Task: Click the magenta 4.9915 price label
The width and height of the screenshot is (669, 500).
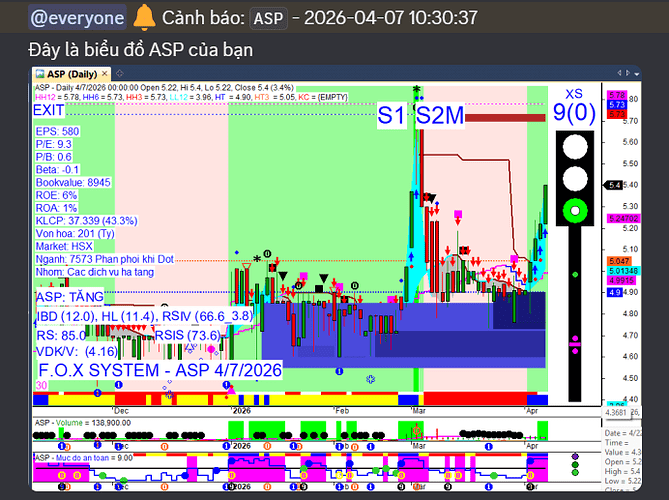Action: pyautogui.click(x=622, y=280)
